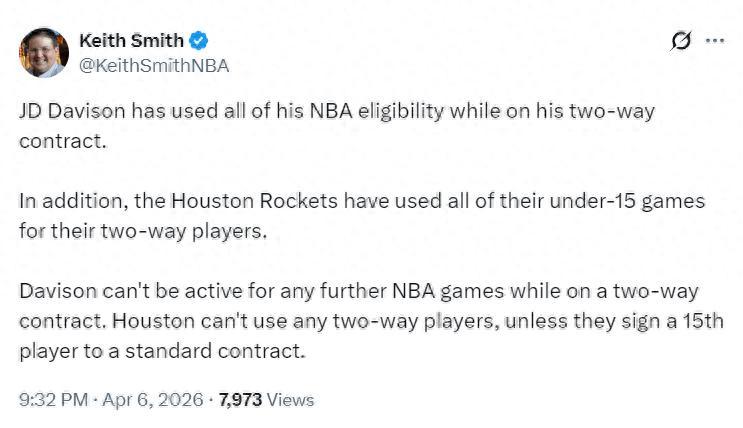Click the Grok slash-circle icon
Image resolution: width=743 pixels, height=428 pixels.
681,41
